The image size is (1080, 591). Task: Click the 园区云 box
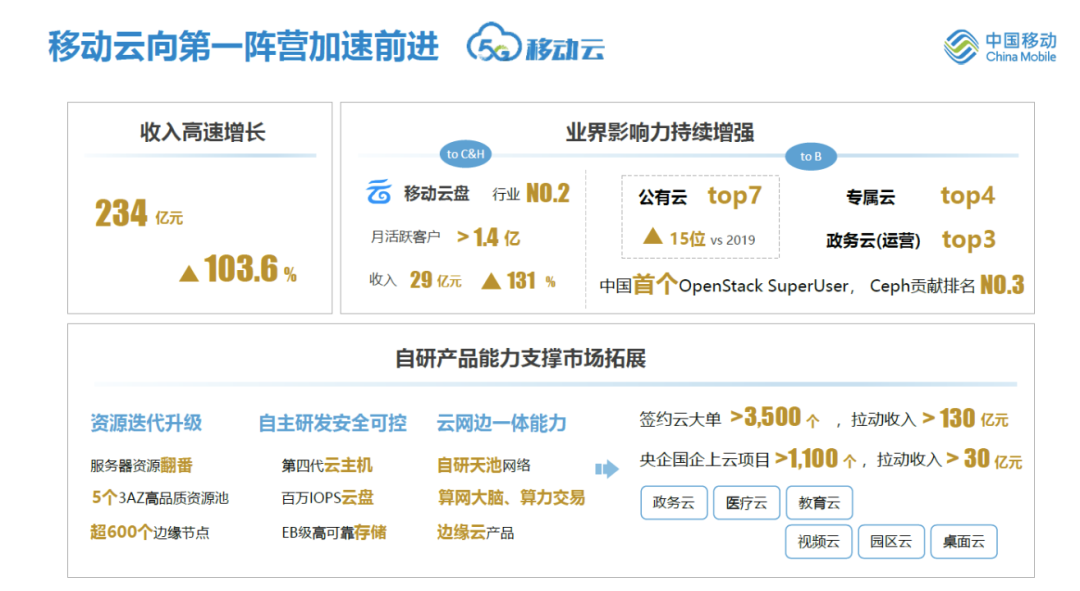891,541
